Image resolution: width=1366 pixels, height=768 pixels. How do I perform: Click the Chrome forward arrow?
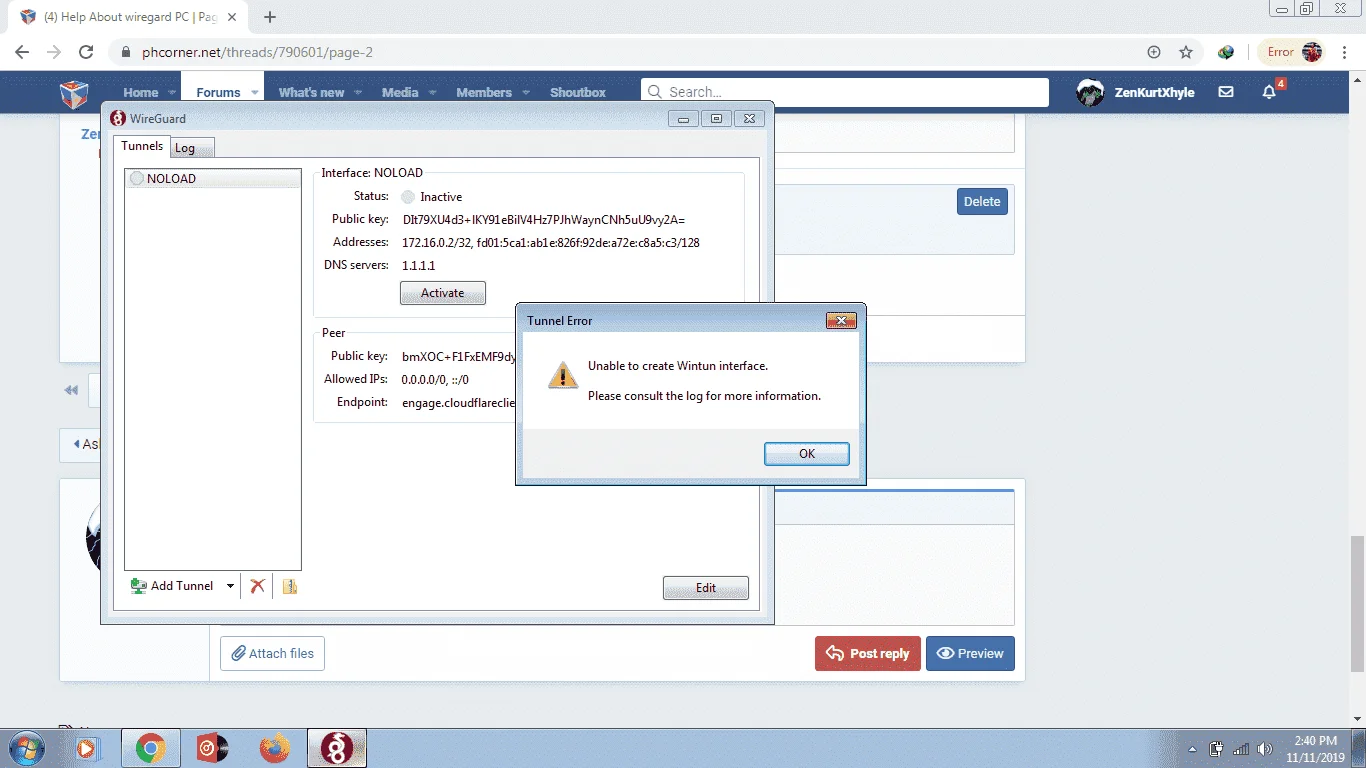[54, 52]
